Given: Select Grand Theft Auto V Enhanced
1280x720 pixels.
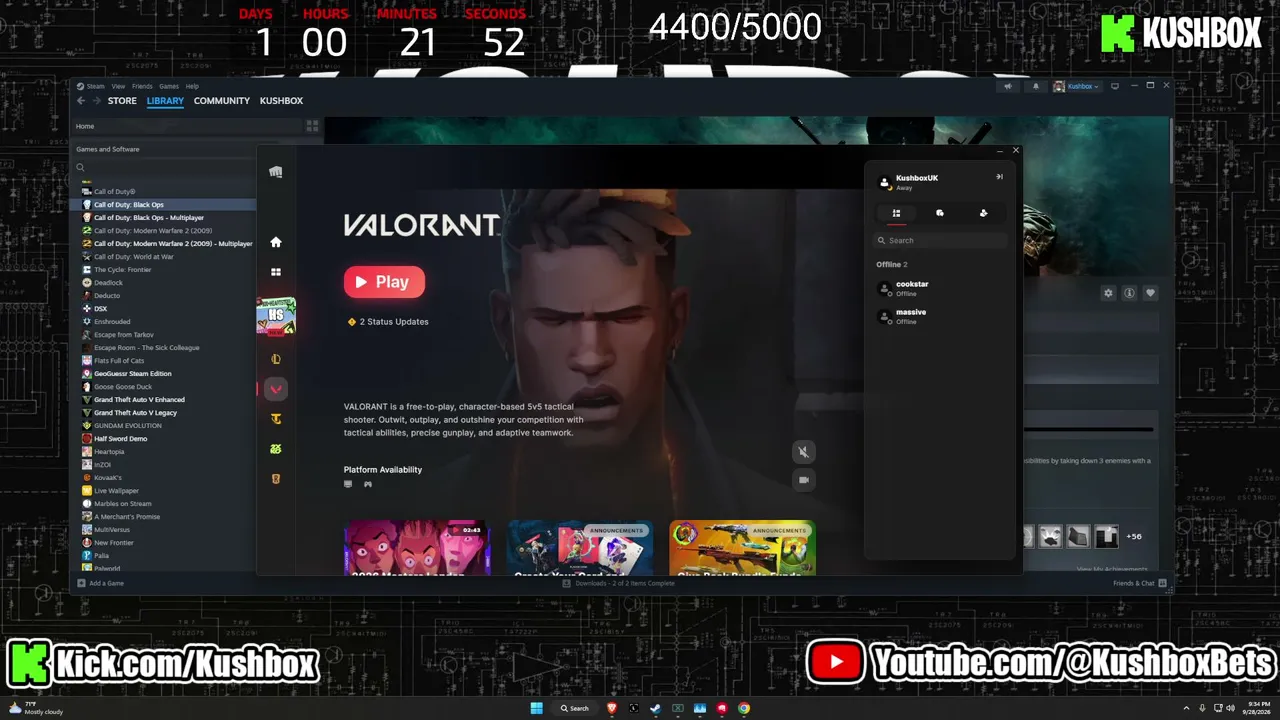Looking at the screenshot, I should pos(139,399).
